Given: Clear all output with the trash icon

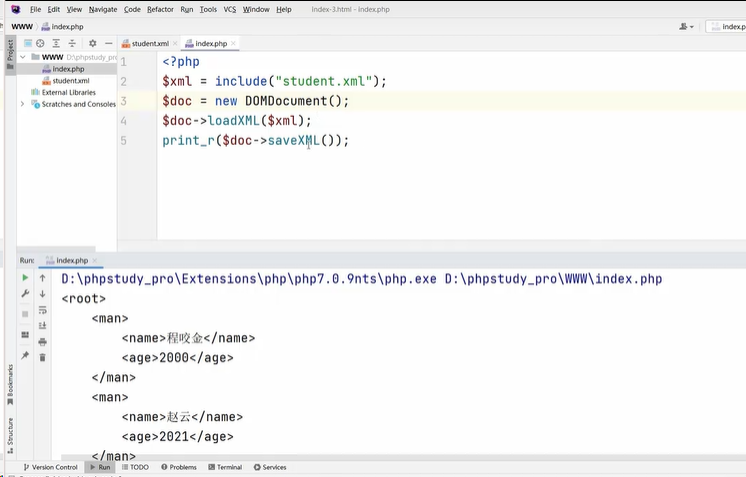Looking at the screenshot, I should 42,357.
